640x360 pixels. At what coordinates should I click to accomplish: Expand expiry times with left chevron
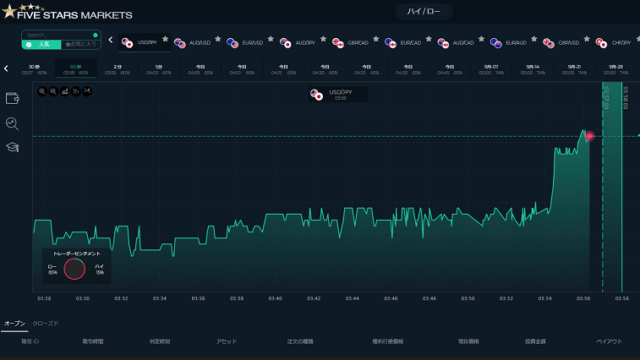tap(6, 69)
